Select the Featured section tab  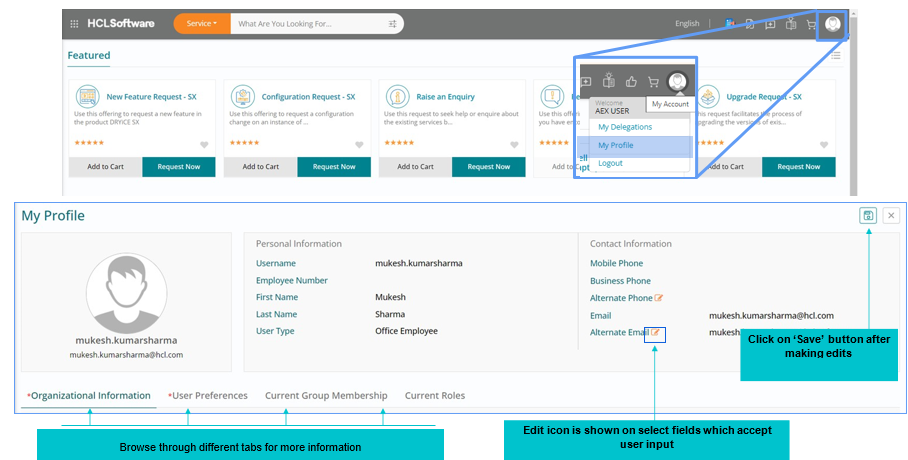[89, 56]
